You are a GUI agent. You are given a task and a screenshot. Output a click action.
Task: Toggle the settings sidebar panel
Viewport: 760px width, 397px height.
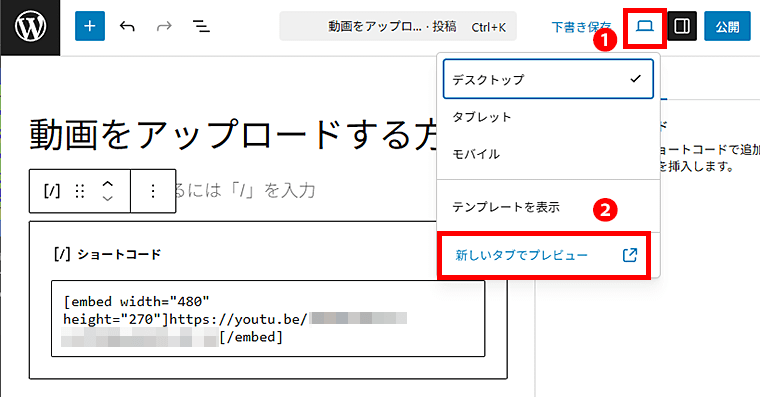[682, 26]
